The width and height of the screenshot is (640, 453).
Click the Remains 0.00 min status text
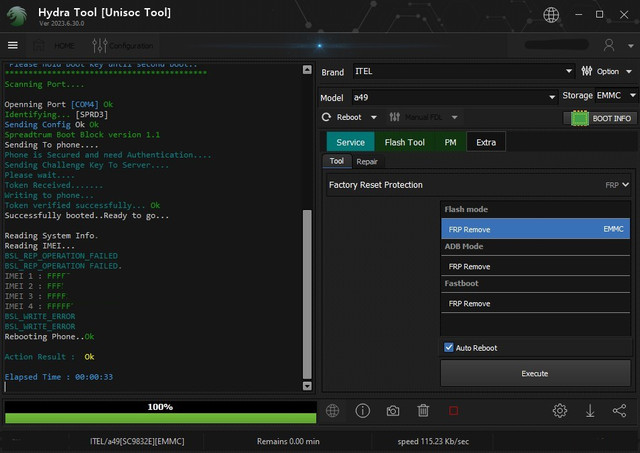[x=288, y=441]
